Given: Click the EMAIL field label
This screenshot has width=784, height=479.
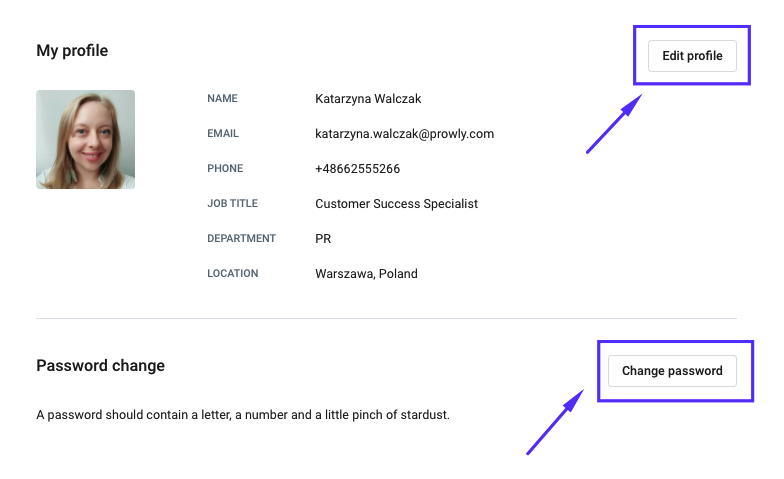Looking at the screenshot, I should point(223,134).
